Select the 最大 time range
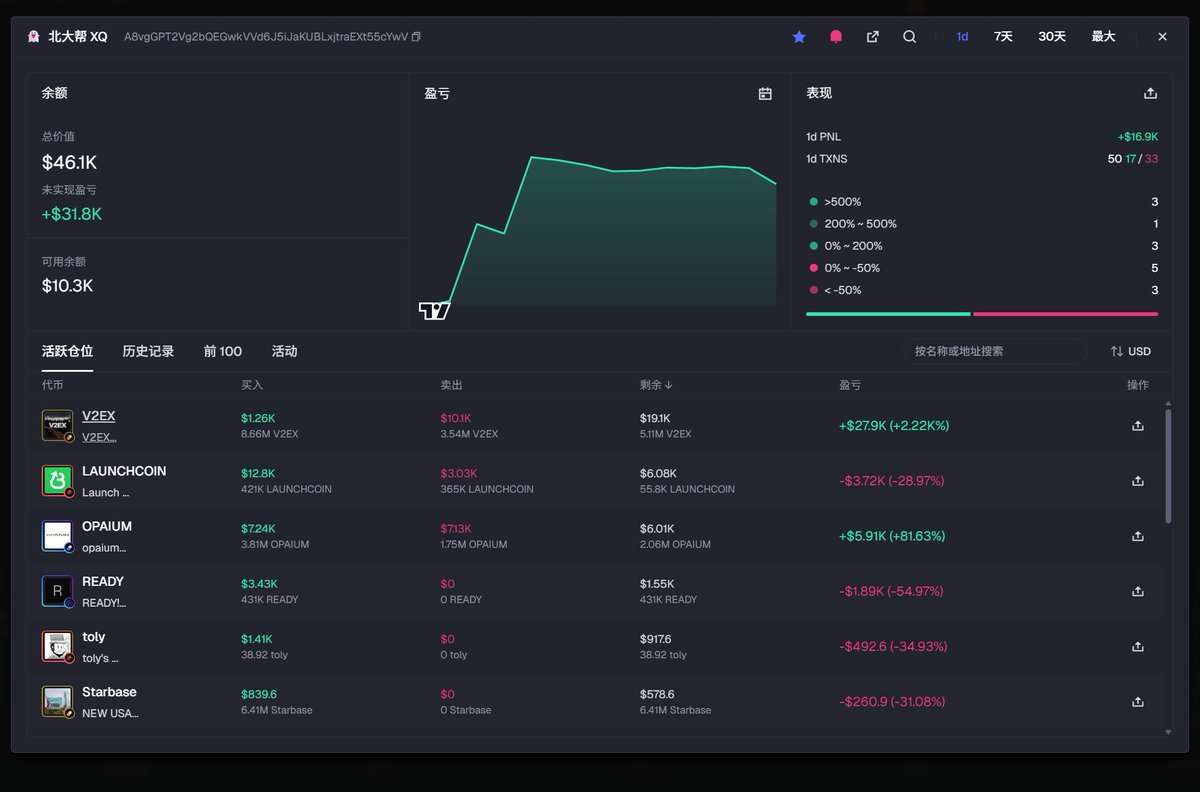Image resolution: width=1200 pixels, height=792 pixels. coord(1103,37)
